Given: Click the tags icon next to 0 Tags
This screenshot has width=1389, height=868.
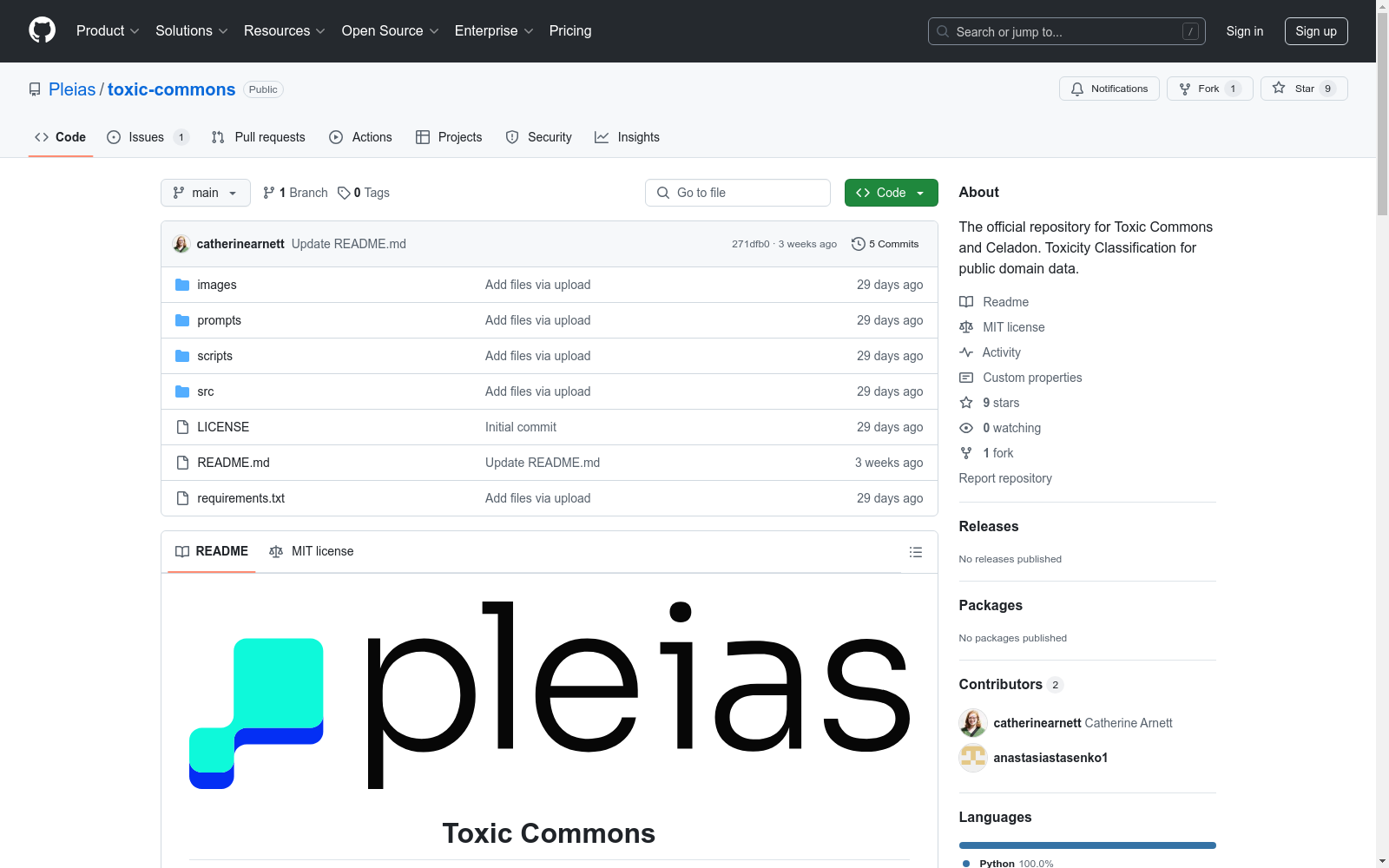Looking at the screenshot, I should (344, 193).
